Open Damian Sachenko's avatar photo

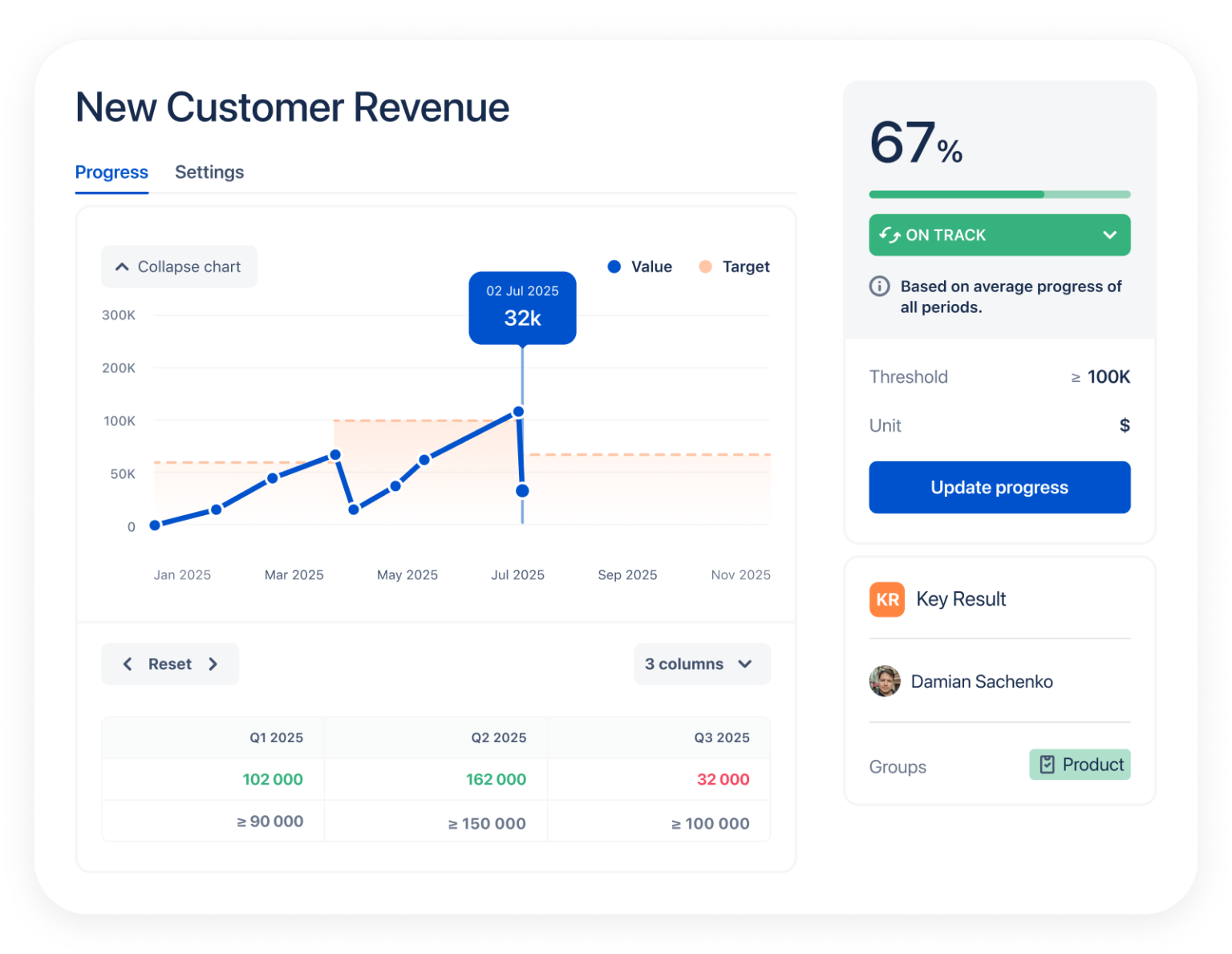[885, 681]
